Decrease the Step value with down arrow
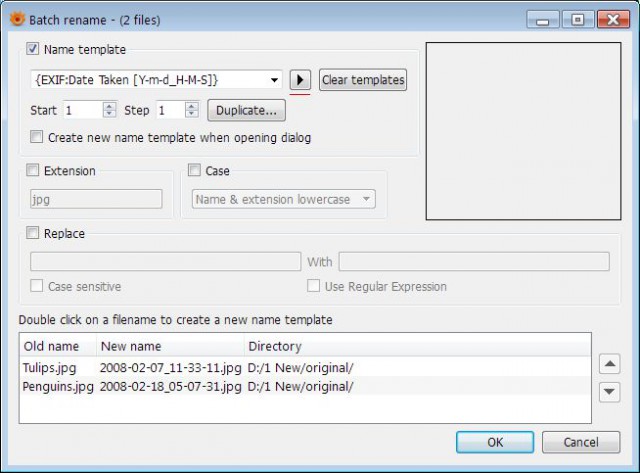This screenshot has height=473, width=640. click(x=191, y=114)
